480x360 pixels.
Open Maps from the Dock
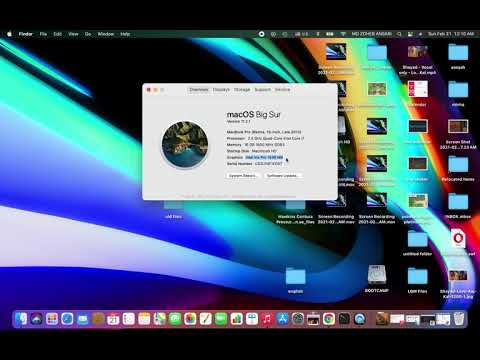[159, 319]
